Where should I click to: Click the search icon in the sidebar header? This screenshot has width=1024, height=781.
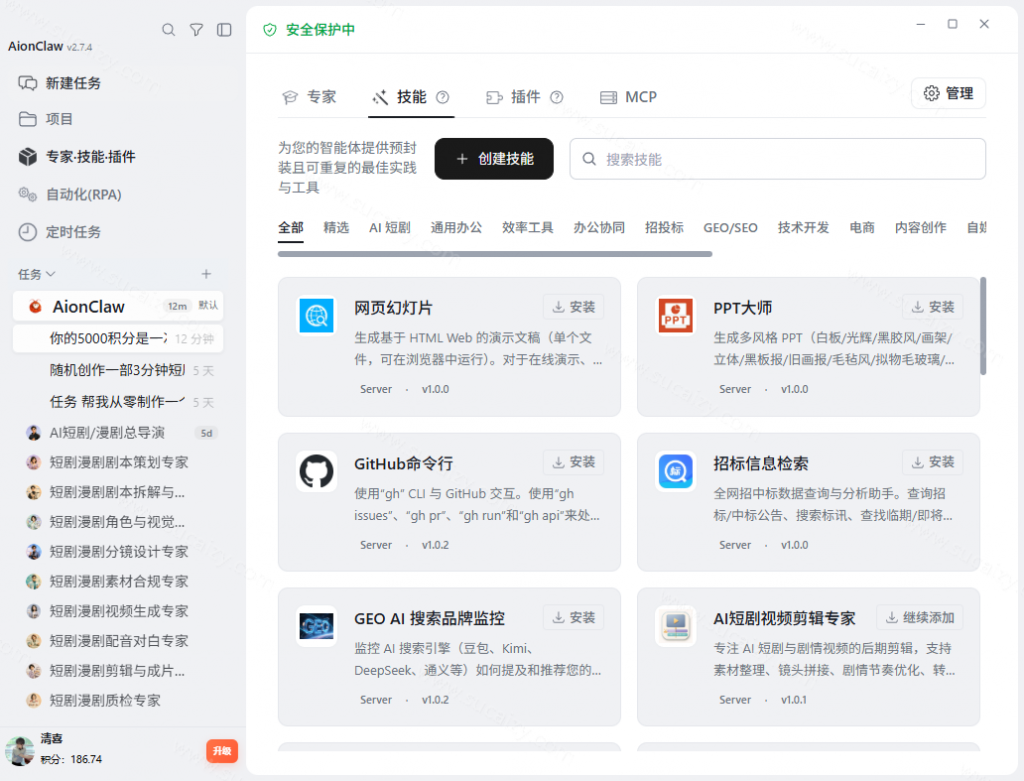tap(168, 29)
